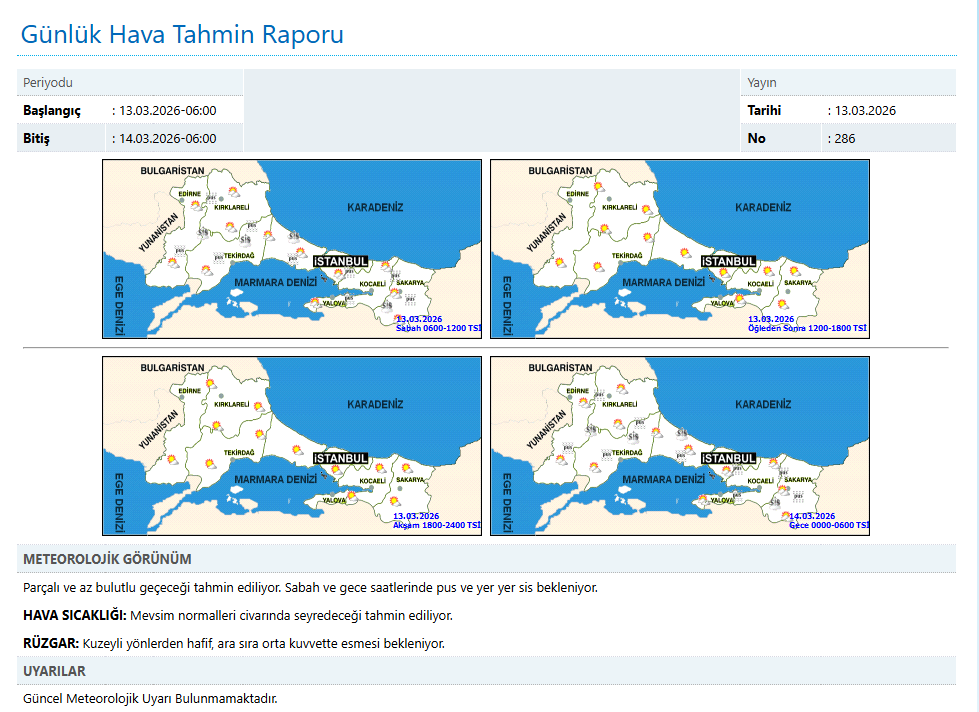This screenshot has width=979, height=712.
Task: Click the İSTANBUL label on the Sabah map
Action: click(x=340, y=261)
